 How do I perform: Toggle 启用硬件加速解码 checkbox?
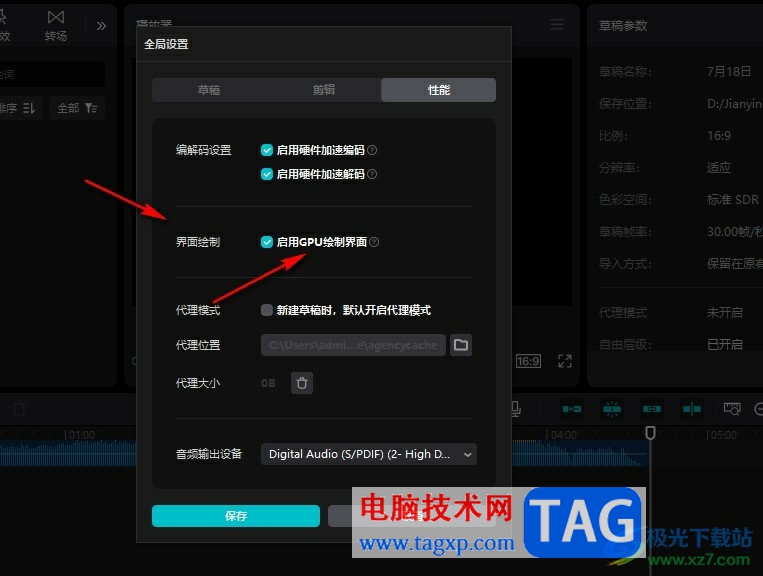tap(267, 174)
